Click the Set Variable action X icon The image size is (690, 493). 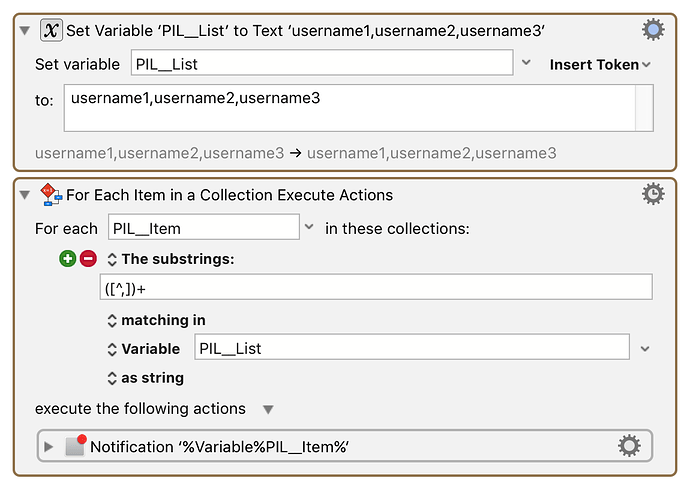(51, 30)
